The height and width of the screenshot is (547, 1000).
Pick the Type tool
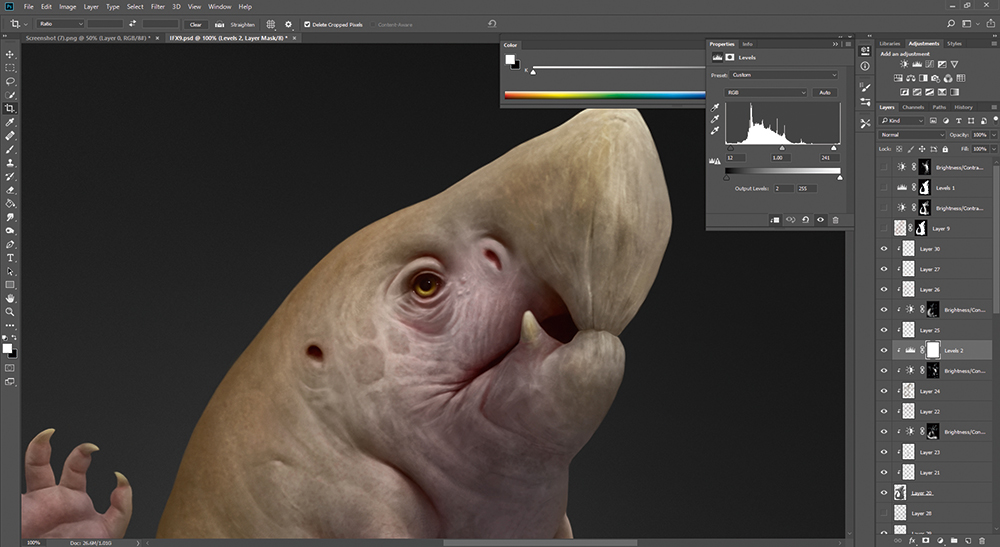[10, 258]
